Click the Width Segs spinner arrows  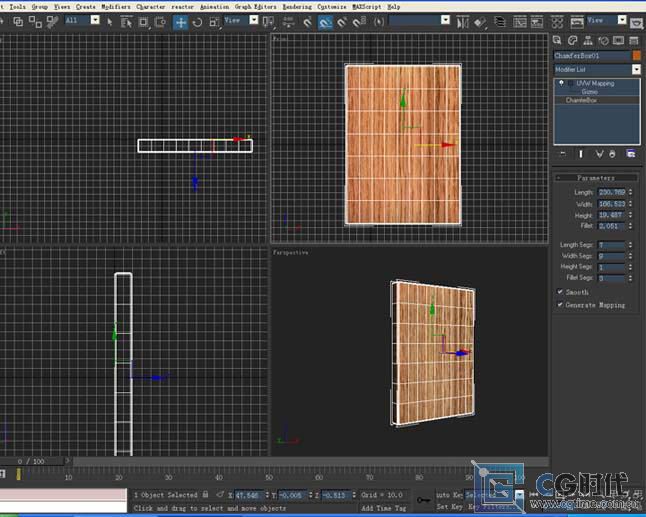(x=630, y=256)
